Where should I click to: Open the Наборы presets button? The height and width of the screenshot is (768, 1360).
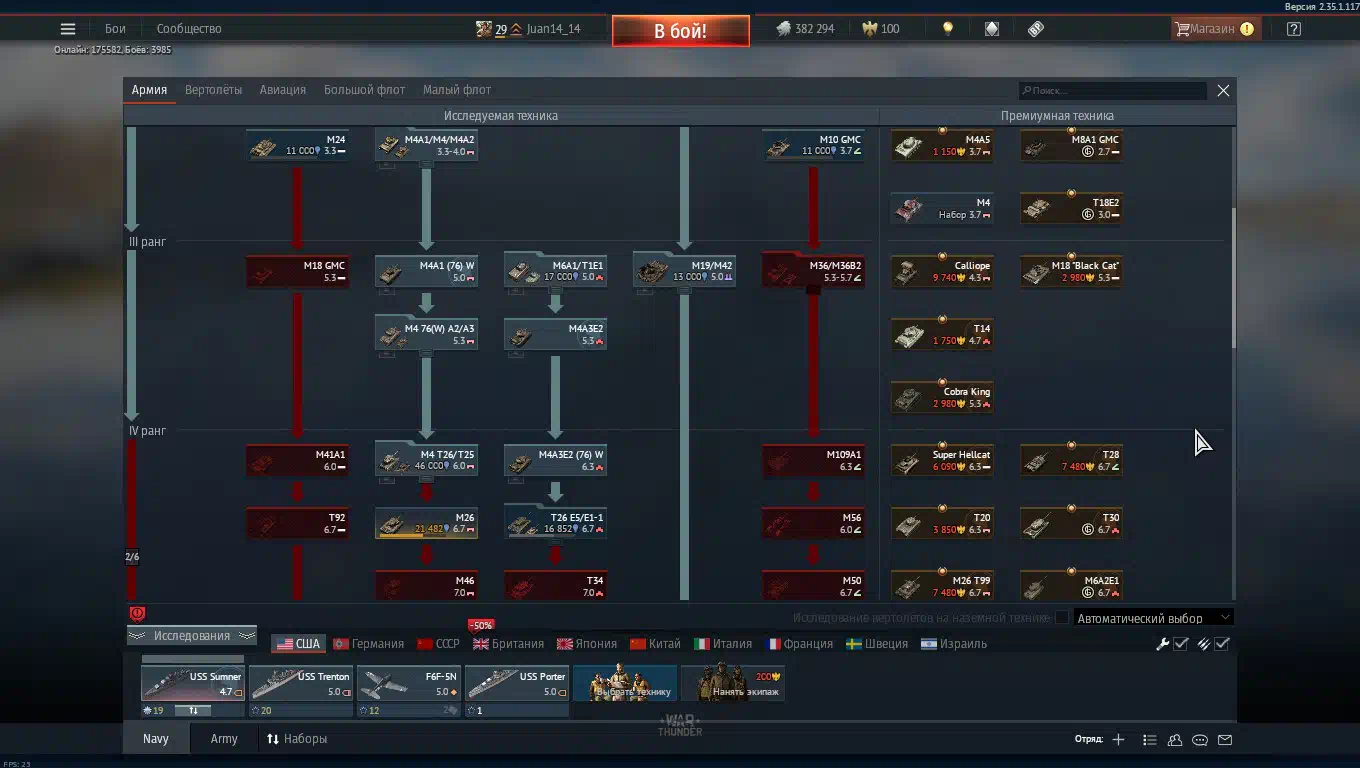coord(297,739)
